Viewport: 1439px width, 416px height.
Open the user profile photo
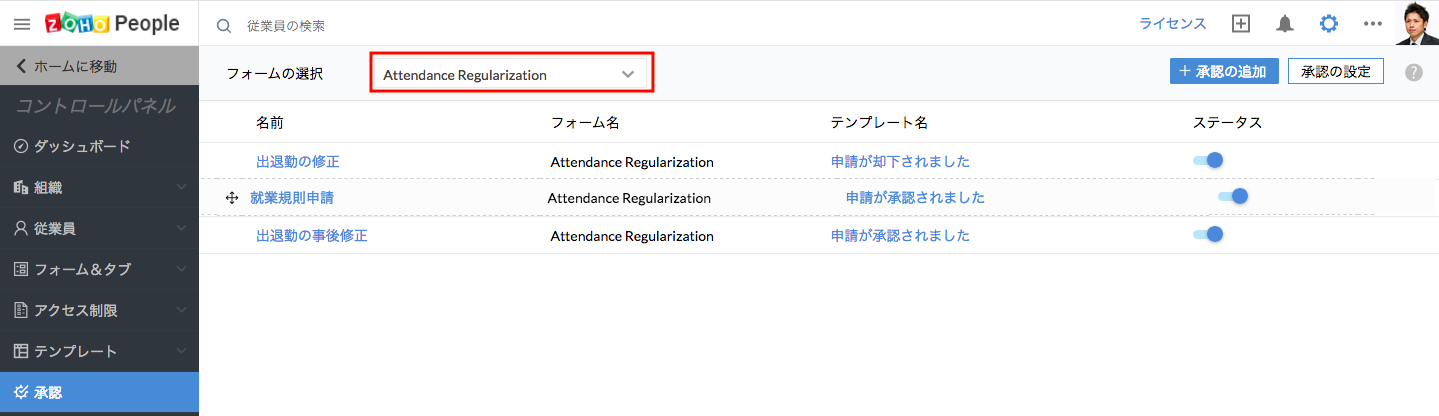(x=1416, y=24)
